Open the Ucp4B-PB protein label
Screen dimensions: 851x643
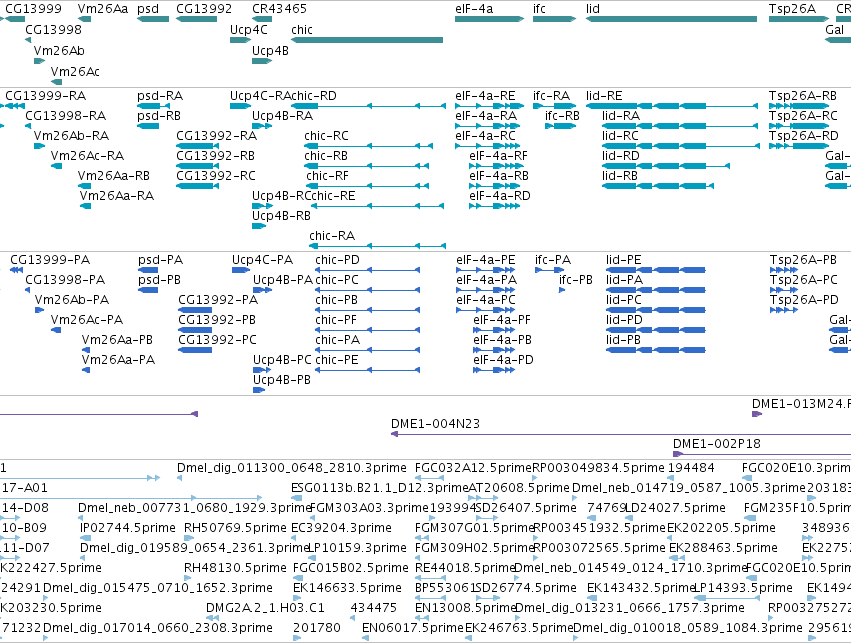[282, 380]
